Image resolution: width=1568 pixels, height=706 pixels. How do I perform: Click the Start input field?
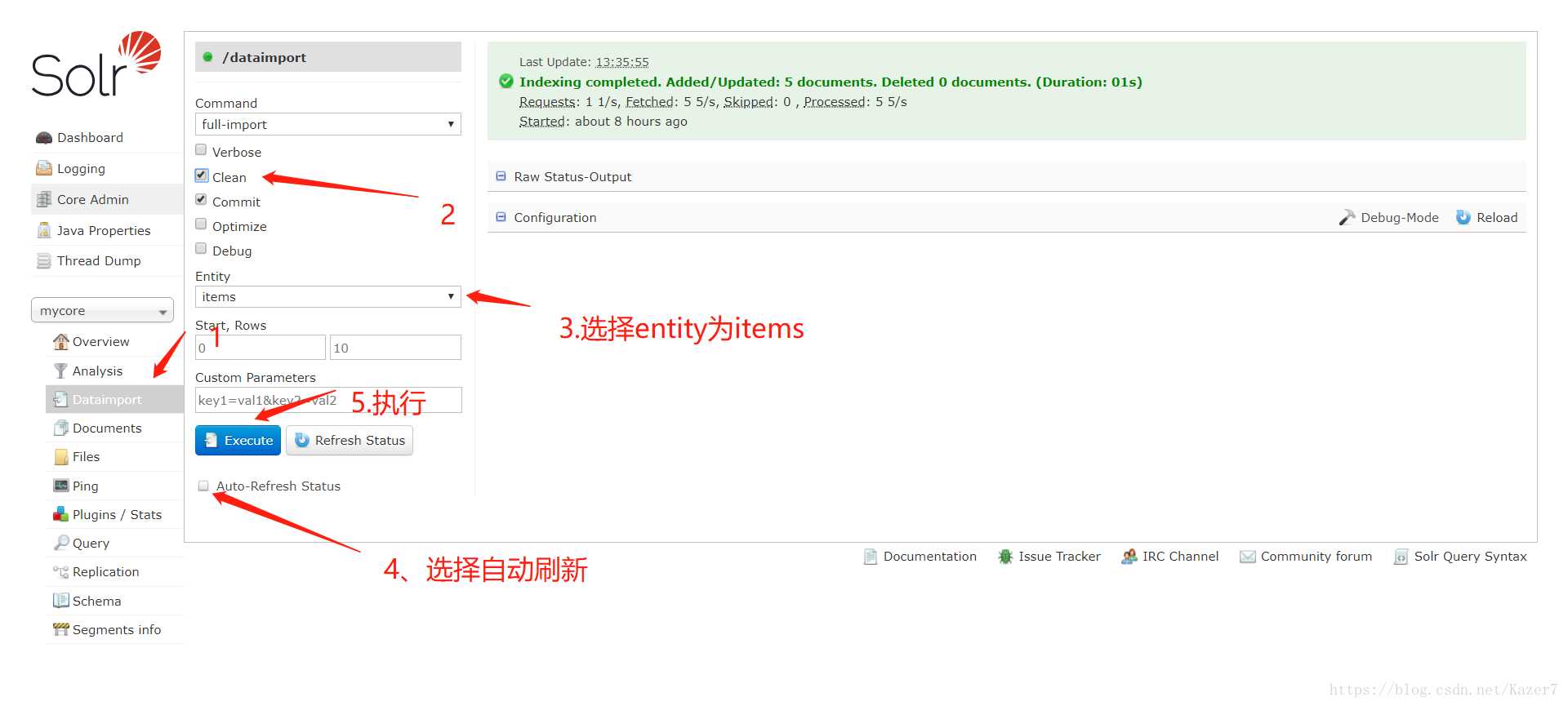261,348
